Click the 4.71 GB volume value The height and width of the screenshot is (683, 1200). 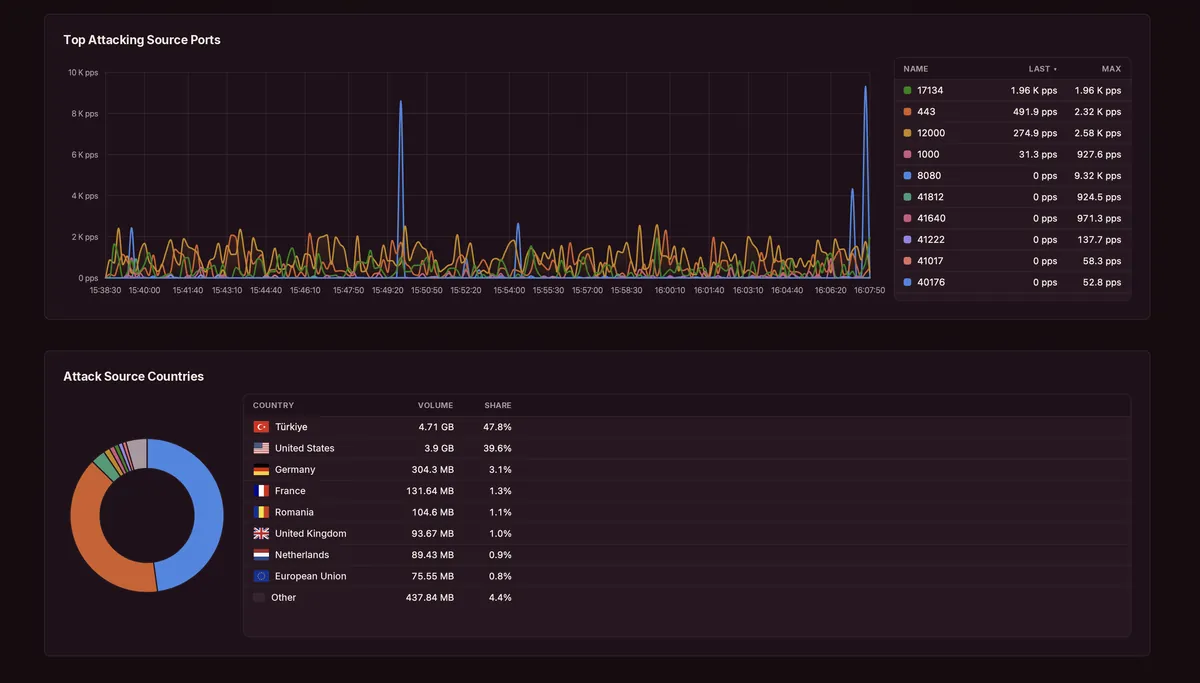point(436,427)
